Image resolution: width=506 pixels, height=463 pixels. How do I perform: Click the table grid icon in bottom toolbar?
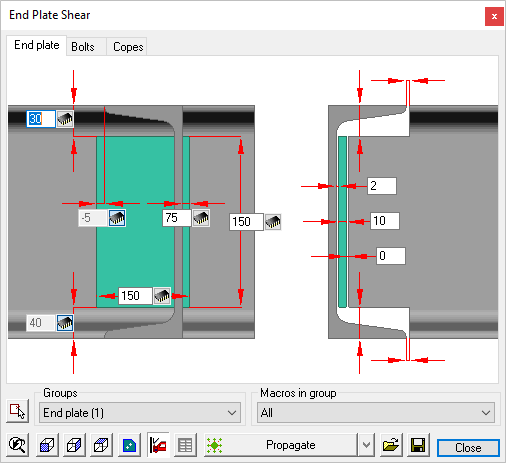point(185,445)
